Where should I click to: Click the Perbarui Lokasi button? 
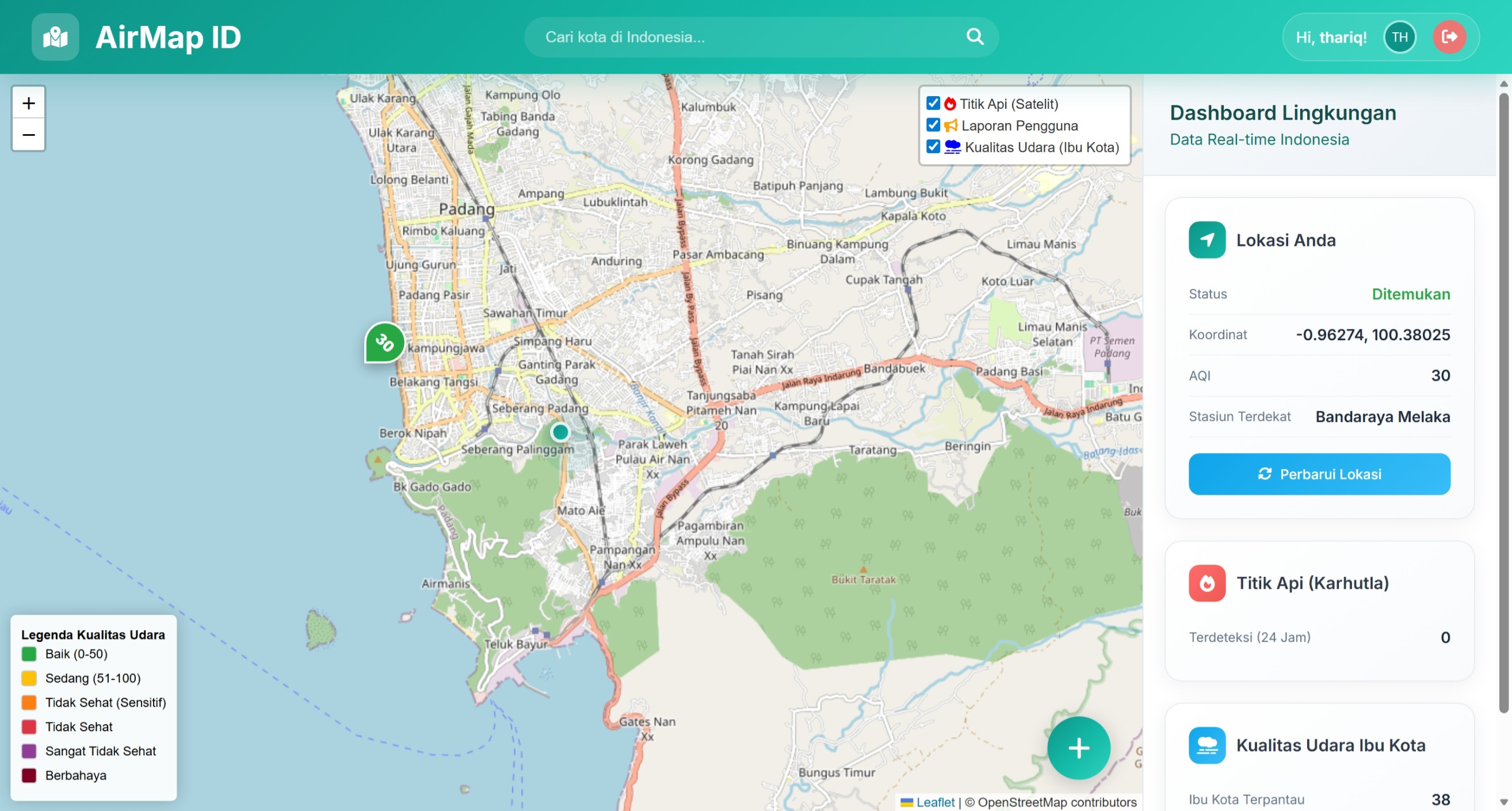click(1319, 474)
